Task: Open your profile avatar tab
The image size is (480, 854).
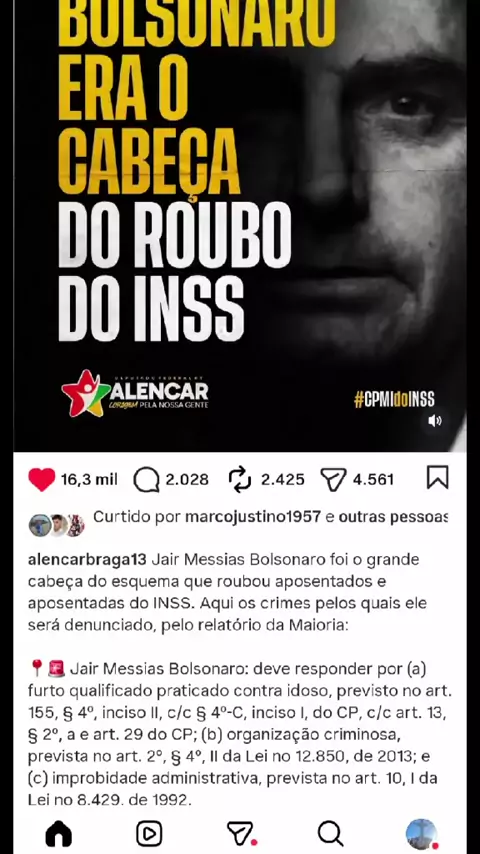Action: (422, 834)
